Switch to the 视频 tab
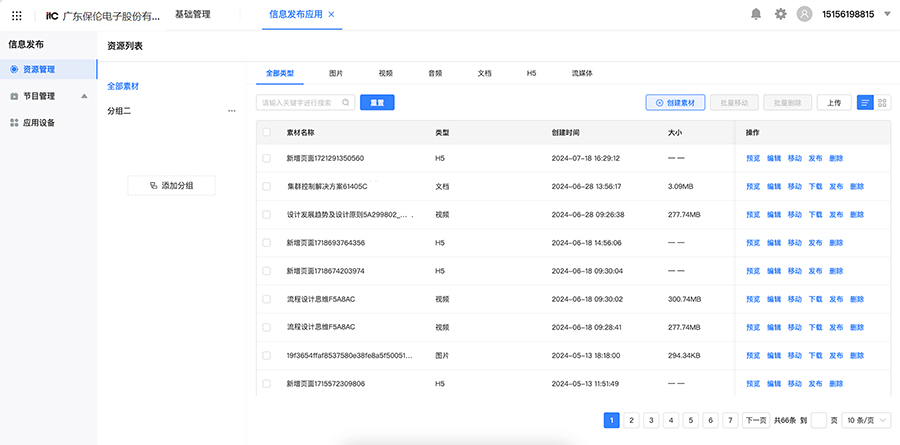This screenshot has width=900, height=445. click(x=386, y=73)
